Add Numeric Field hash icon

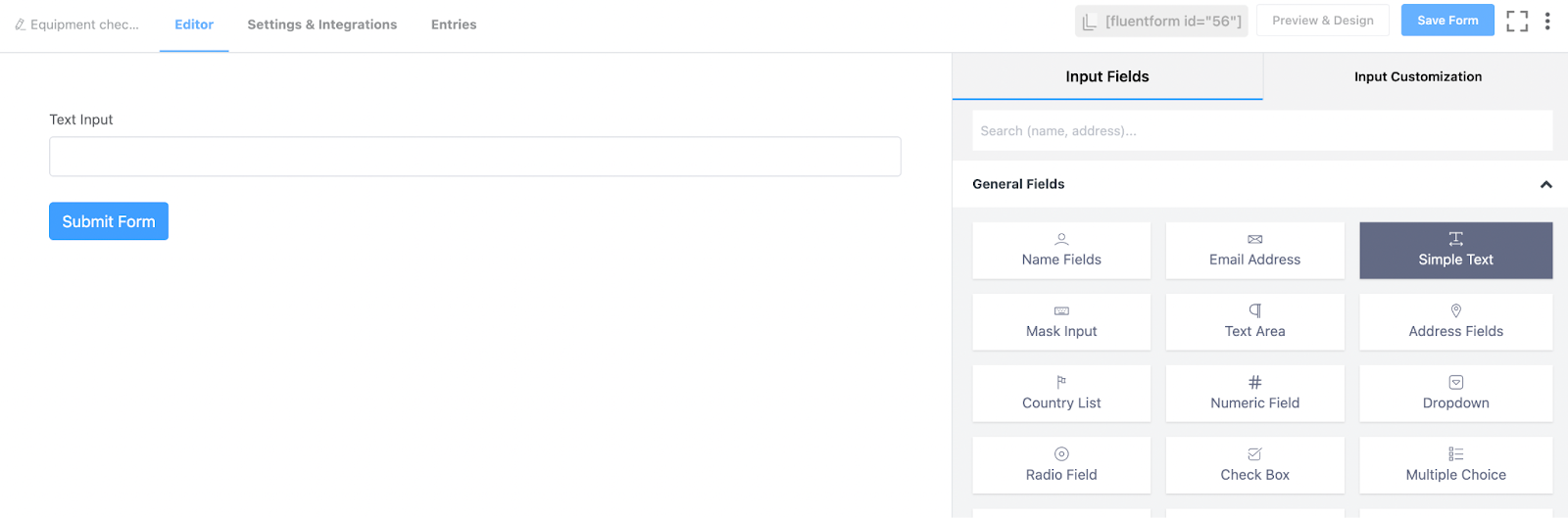point(1254,382)
